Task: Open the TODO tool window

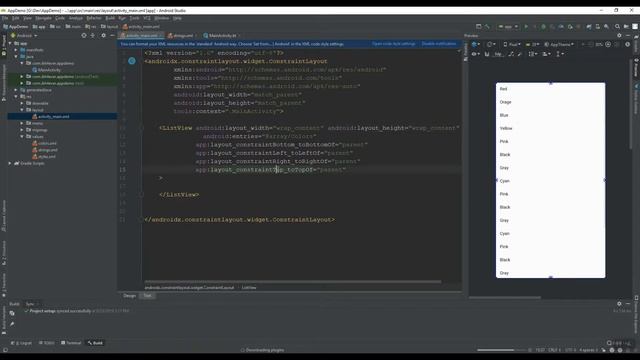Action: point(47,343)
